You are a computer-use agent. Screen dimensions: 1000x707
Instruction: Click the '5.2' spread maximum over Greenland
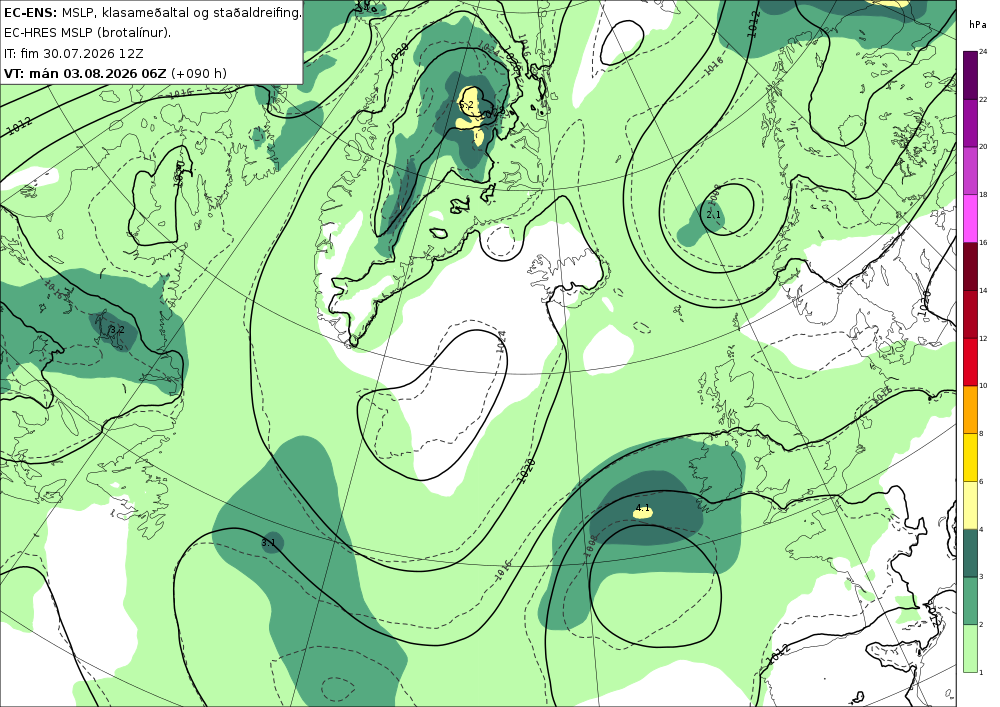pos(466,105)
